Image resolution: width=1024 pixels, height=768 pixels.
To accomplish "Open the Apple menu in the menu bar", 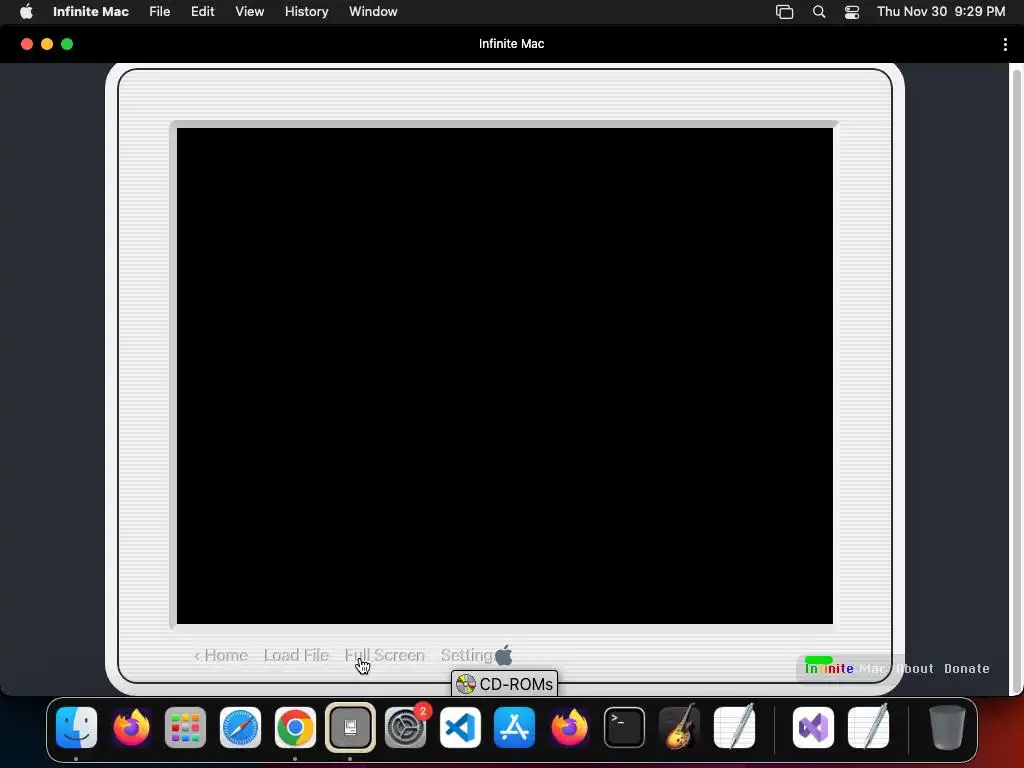I will pos(26,12).
